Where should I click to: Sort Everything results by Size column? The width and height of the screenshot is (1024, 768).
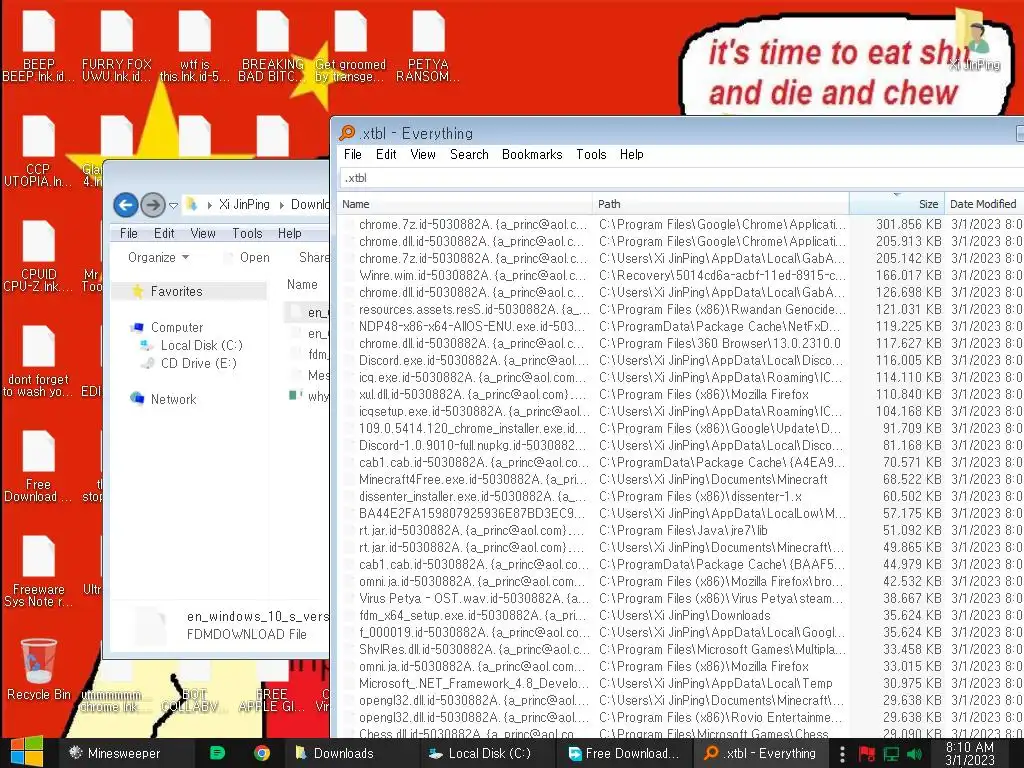[x=897, y=204]
